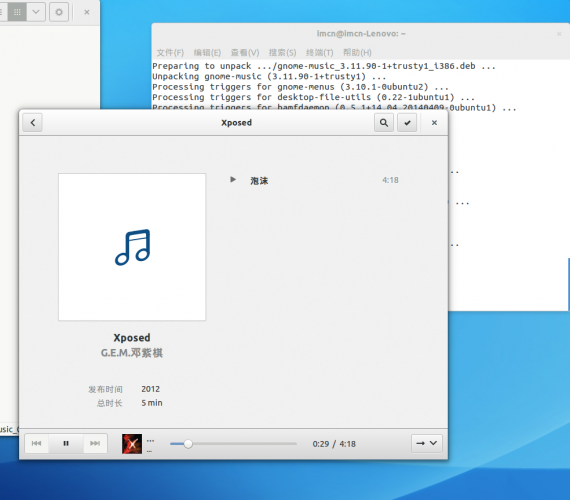This screenshot has width=570, height=500.
Task: Skip to the previous track
Action: click(x=36, y=443)
